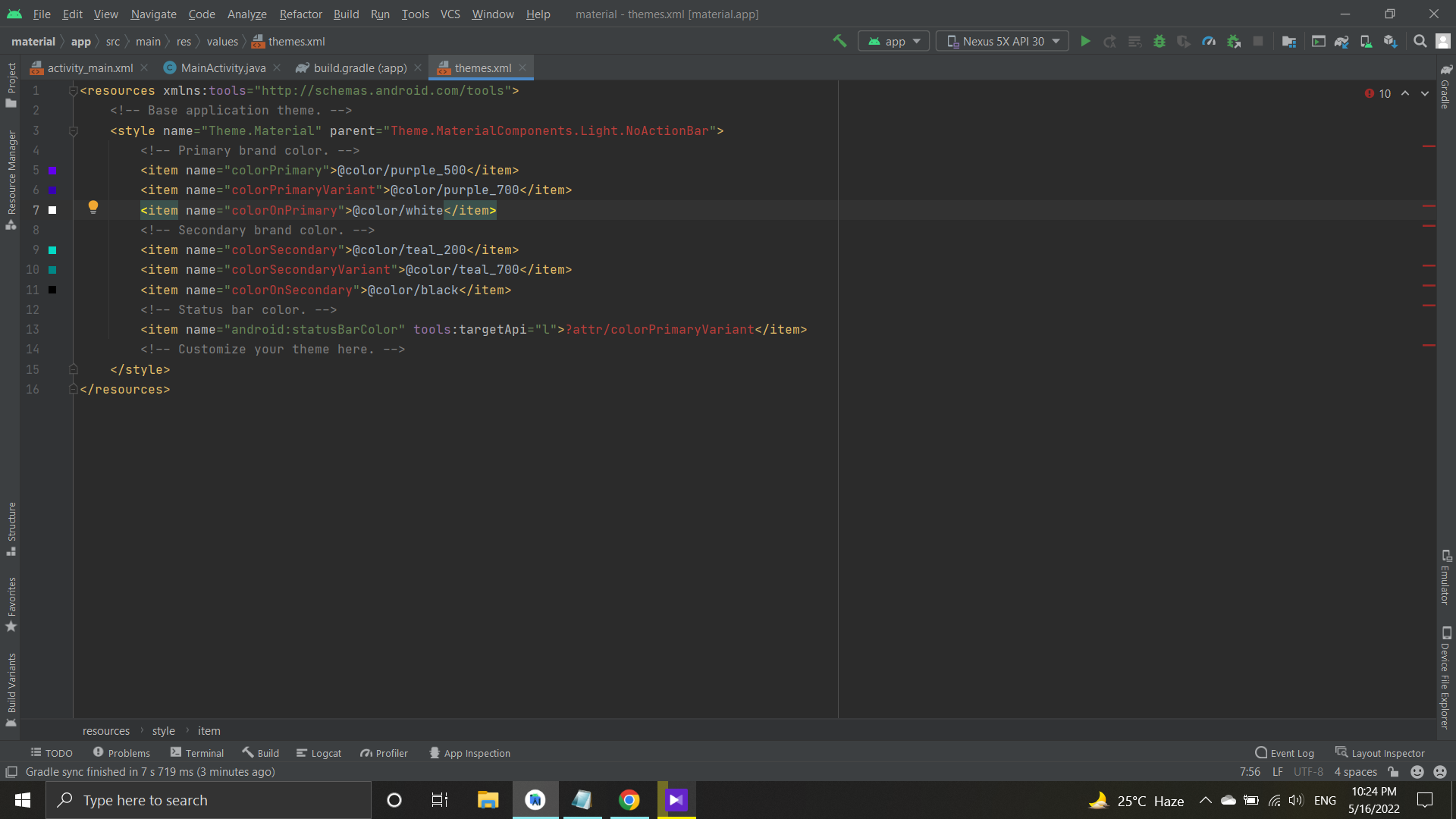Viewport: 1456px width, 819px height.
Task: Open the Search everywhere icon
Action: pyautogui.click(x=1420, y=41)
